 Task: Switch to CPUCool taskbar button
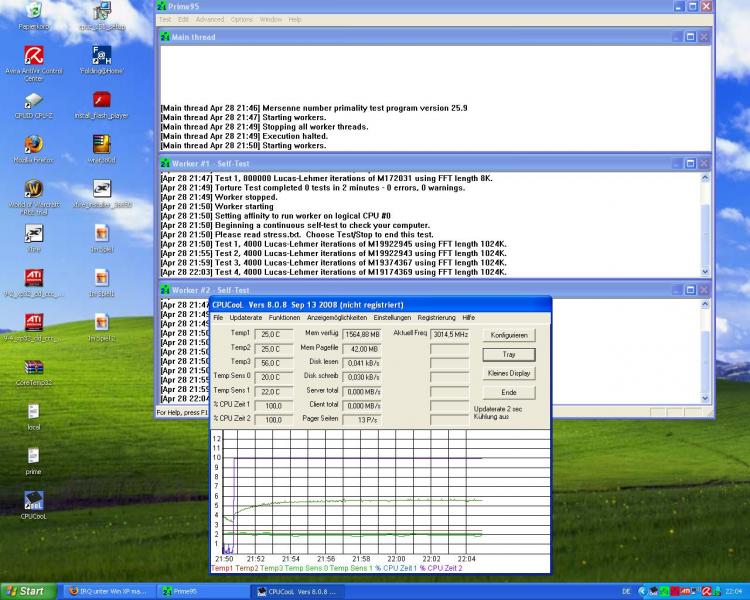click(297, 591)
